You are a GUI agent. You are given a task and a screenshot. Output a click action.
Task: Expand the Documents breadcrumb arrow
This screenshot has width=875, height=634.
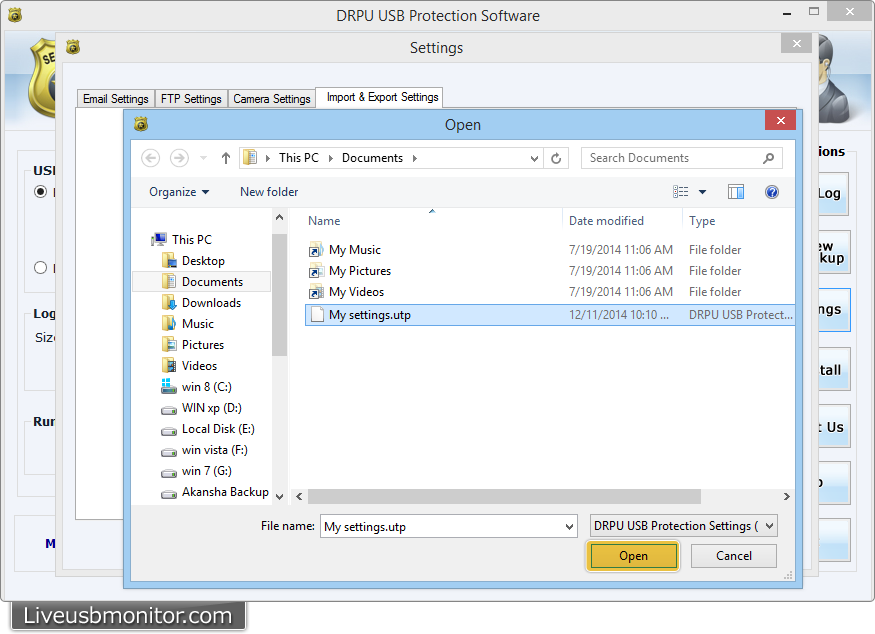415,158
